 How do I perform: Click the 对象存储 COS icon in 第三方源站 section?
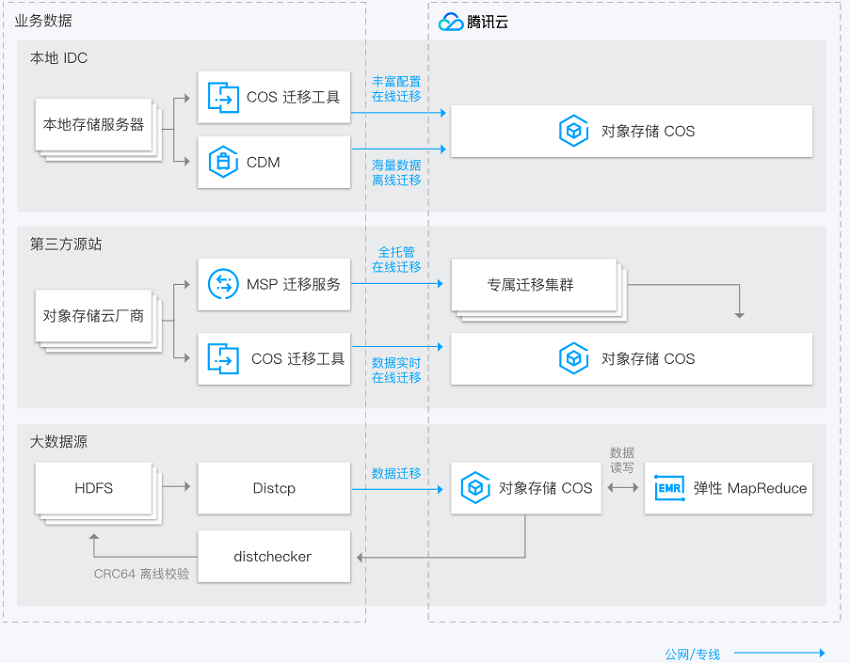574,358
